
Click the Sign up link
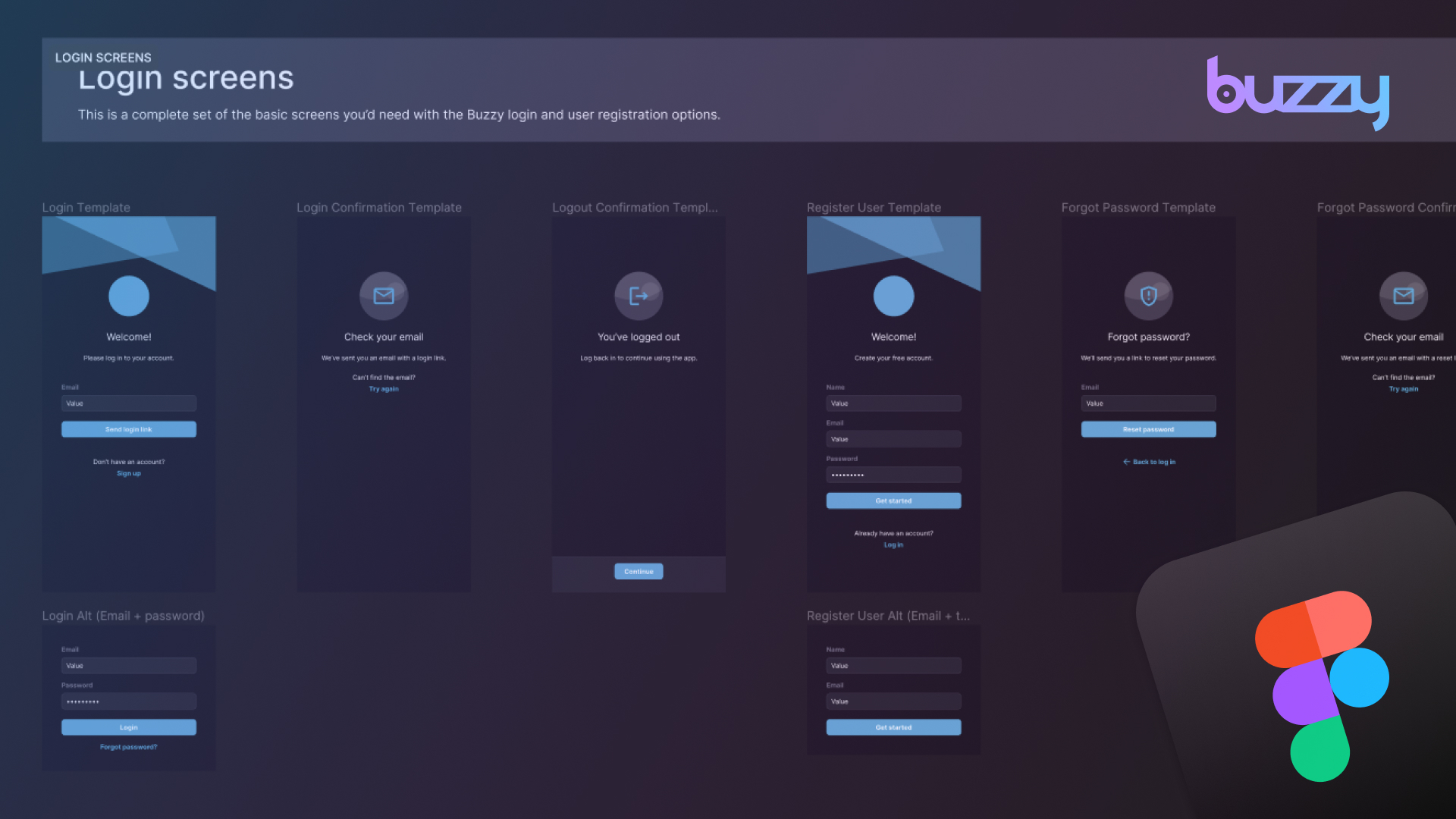click(x=129, y=473)
